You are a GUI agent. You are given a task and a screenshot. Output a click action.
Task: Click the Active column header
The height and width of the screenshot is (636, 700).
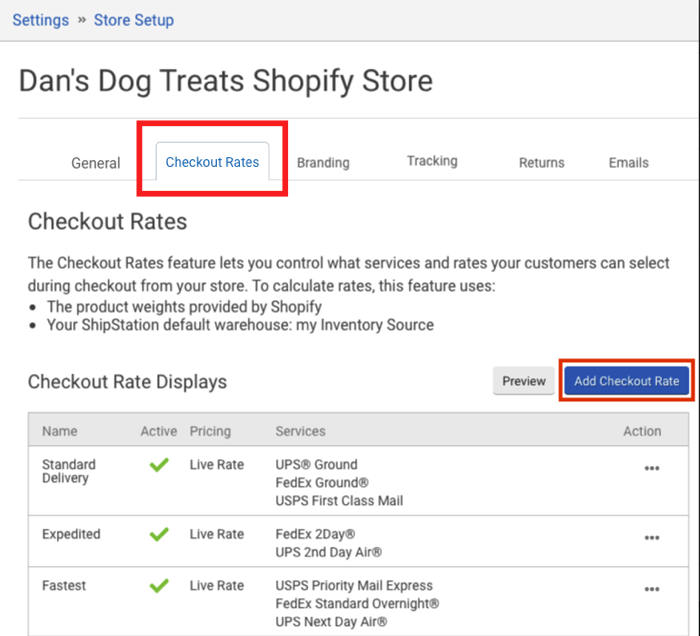(159, 431)
